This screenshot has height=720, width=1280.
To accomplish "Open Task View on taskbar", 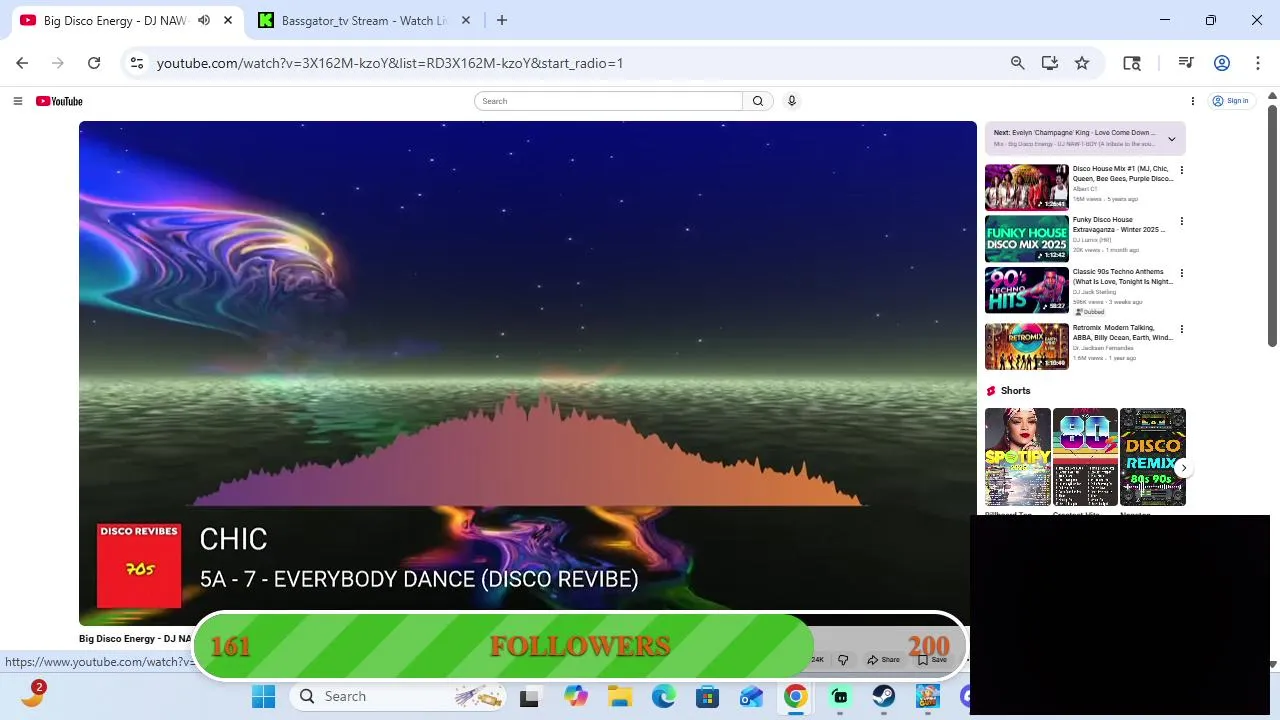I will click(529, 697).
